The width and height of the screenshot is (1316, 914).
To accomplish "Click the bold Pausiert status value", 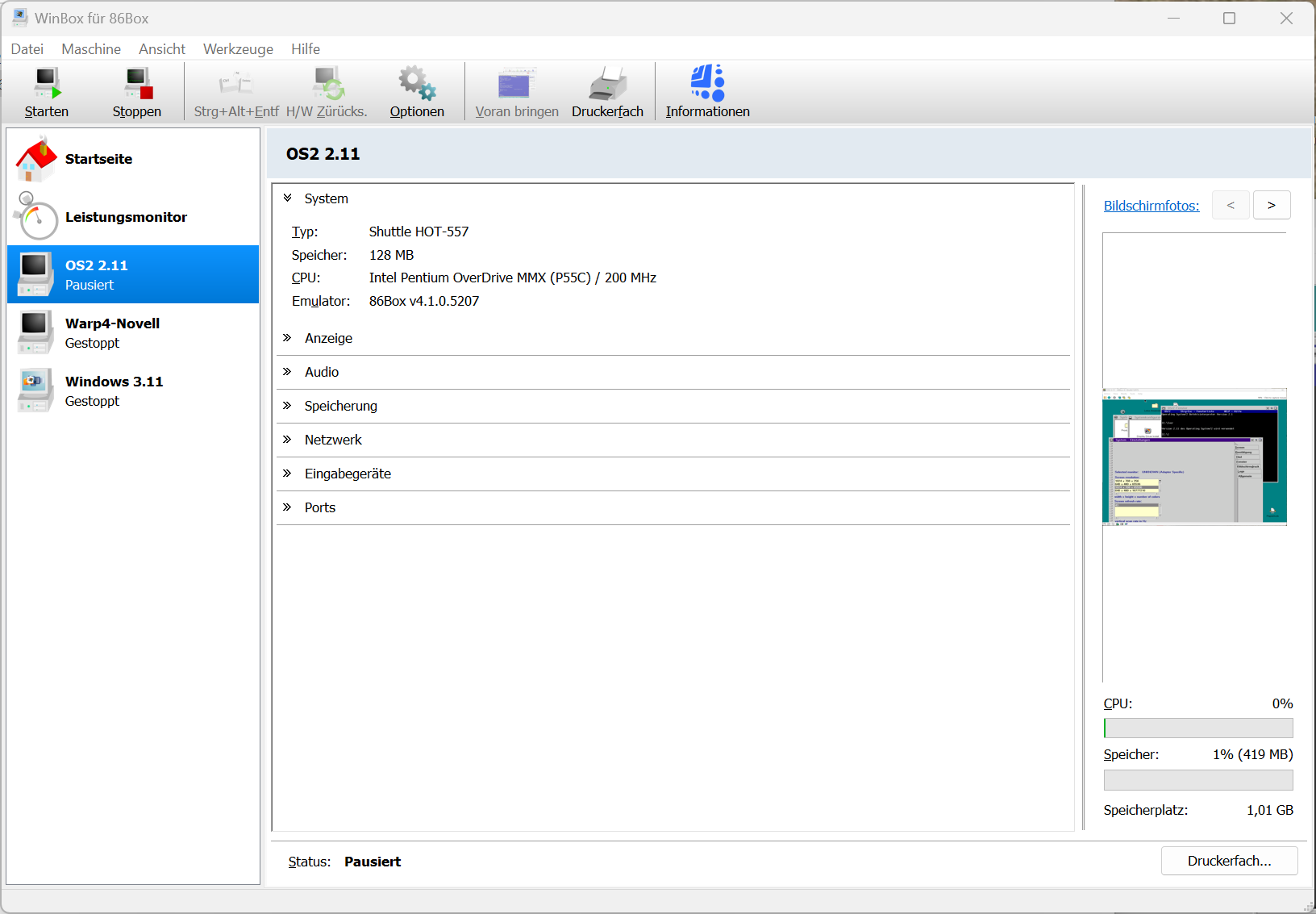I will [x=373, y=862].
